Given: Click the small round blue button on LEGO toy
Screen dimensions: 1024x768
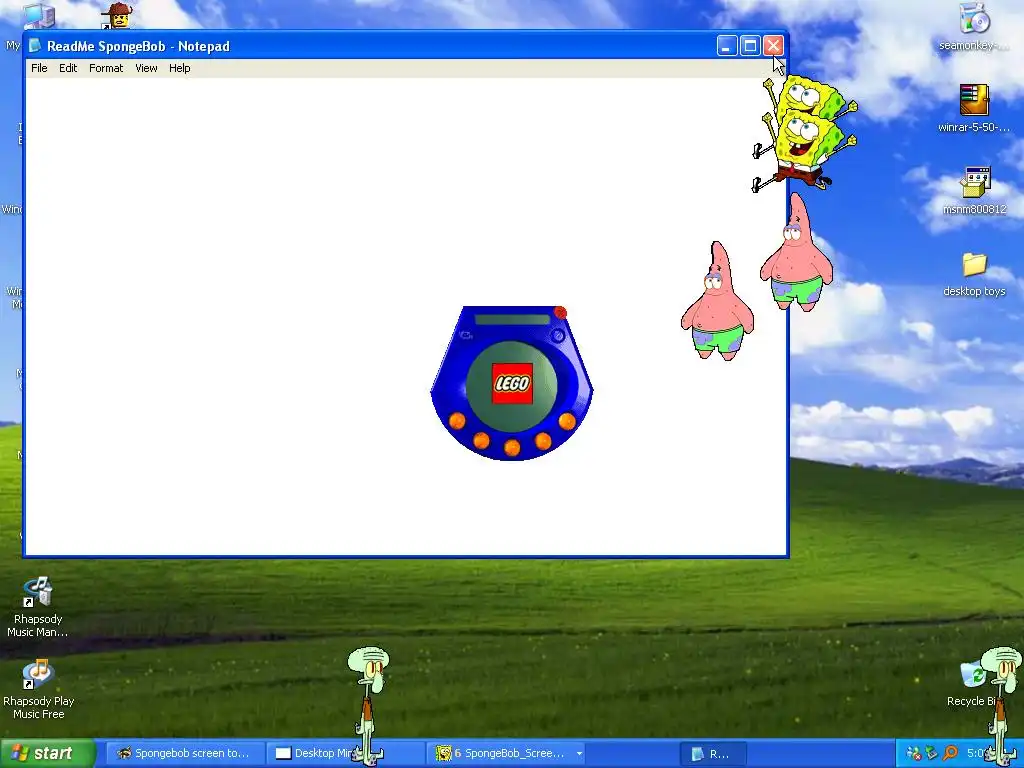Looking at the screenshot, I should coord(558,336).
